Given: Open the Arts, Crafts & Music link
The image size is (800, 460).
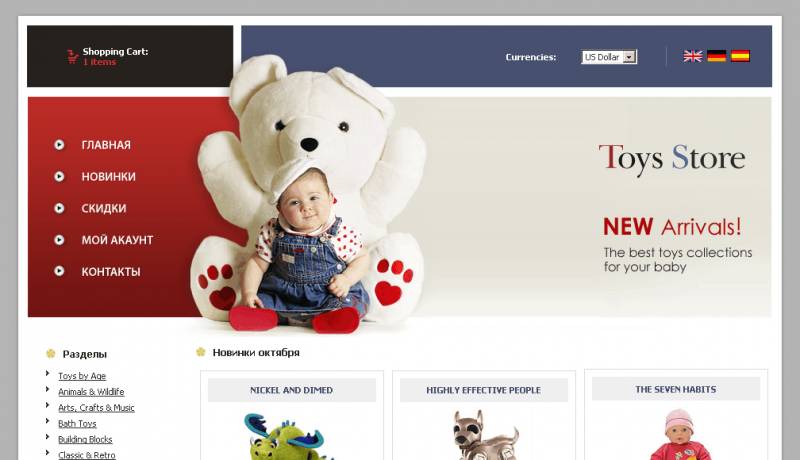Looking at the screenshot, I should 96,407.
